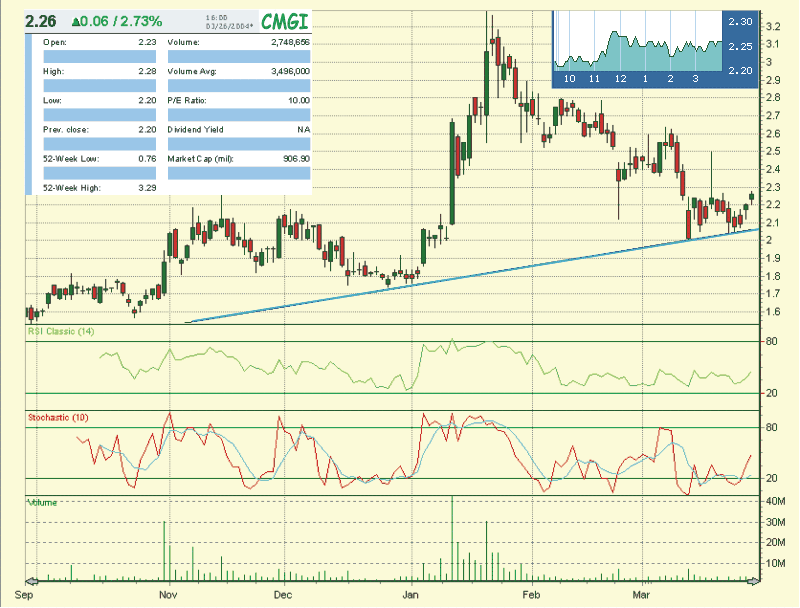Click the 52-Week High value 3.29
This screenshot has width=800, height=608.
point(147,188)
